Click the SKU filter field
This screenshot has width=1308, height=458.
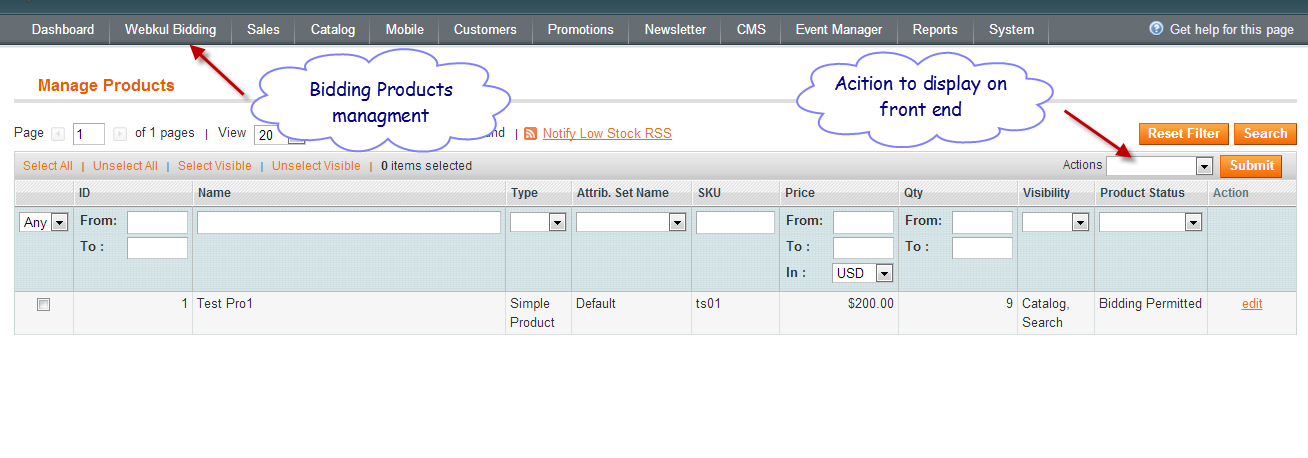point(735,222)
